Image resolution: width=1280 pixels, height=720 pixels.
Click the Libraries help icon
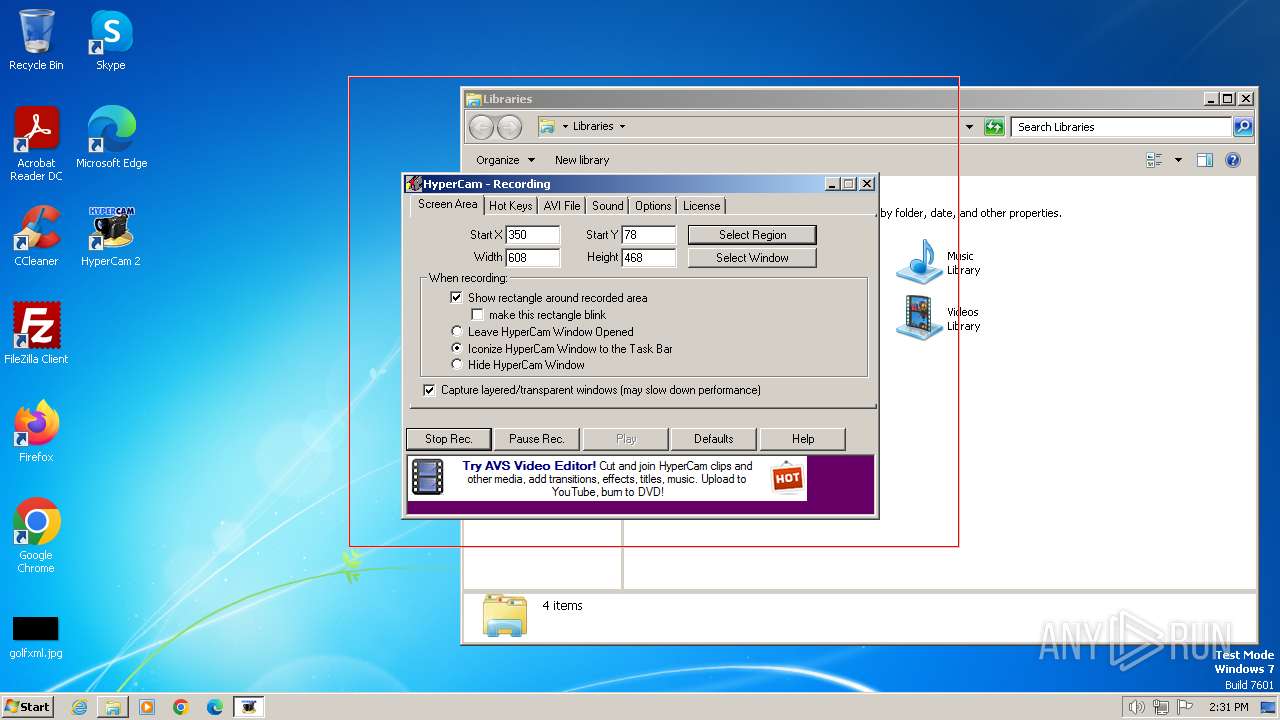(x=1233, y=160)
